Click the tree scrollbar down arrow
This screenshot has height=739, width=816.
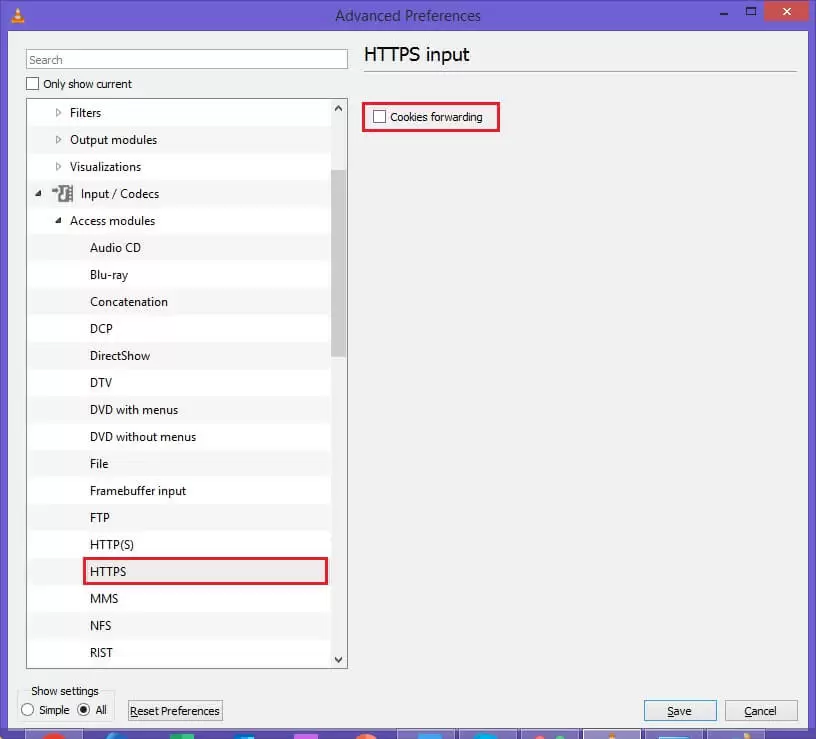point(338,659)
